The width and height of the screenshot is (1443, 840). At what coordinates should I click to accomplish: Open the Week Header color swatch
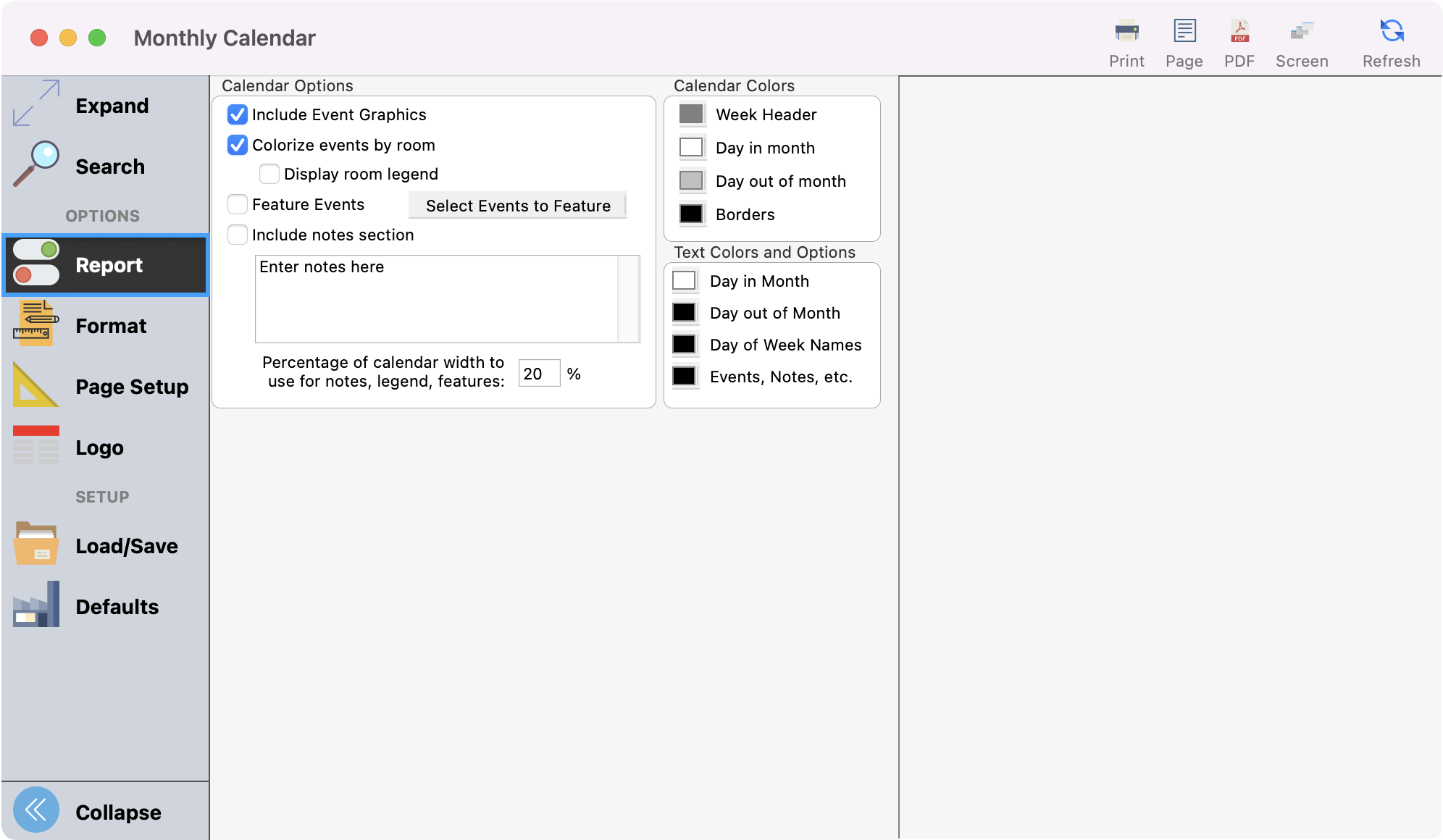click(x=691, y=114)
